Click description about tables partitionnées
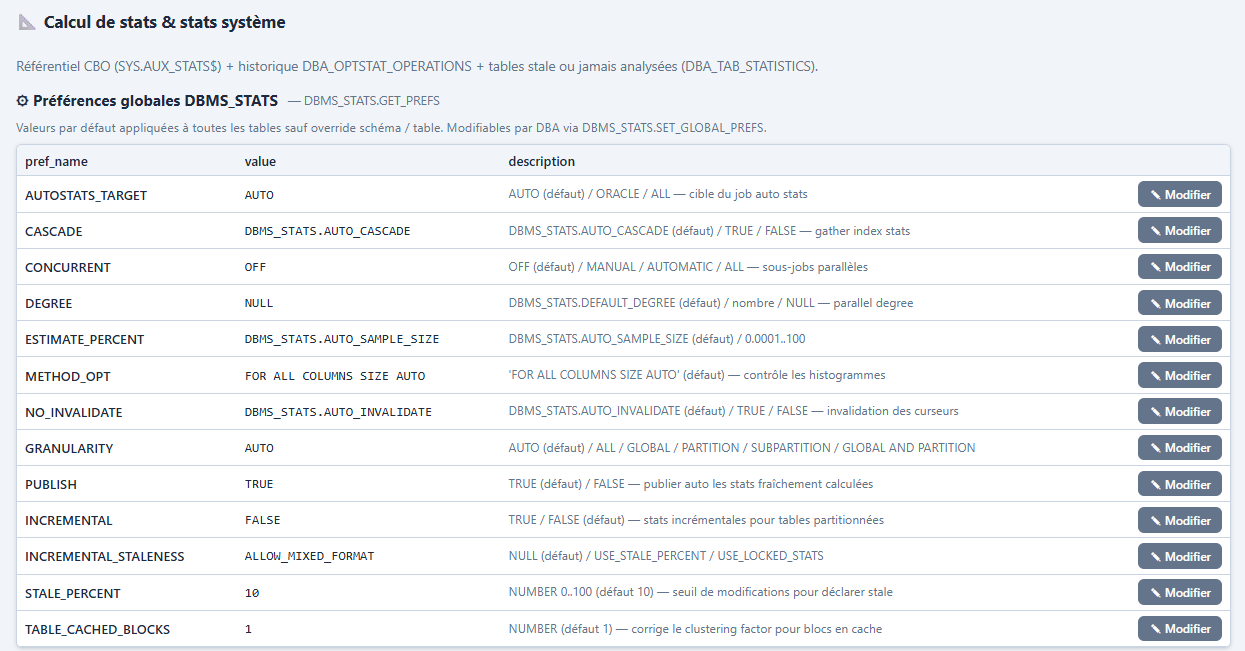 (696, 520)
